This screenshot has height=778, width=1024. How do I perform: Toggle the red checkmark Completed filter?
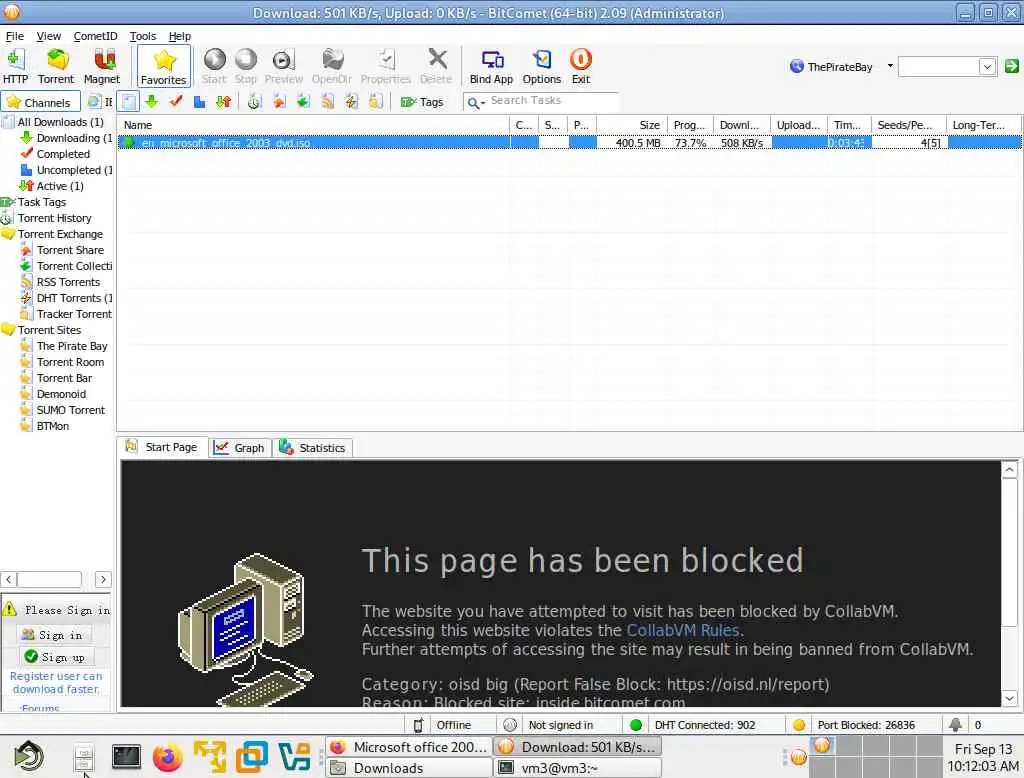point(176,101)
